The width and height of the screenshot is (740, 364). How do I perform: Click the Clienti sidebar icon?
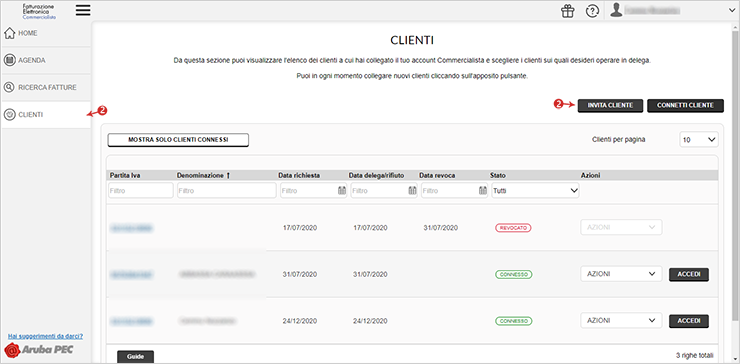click(9, 114)
